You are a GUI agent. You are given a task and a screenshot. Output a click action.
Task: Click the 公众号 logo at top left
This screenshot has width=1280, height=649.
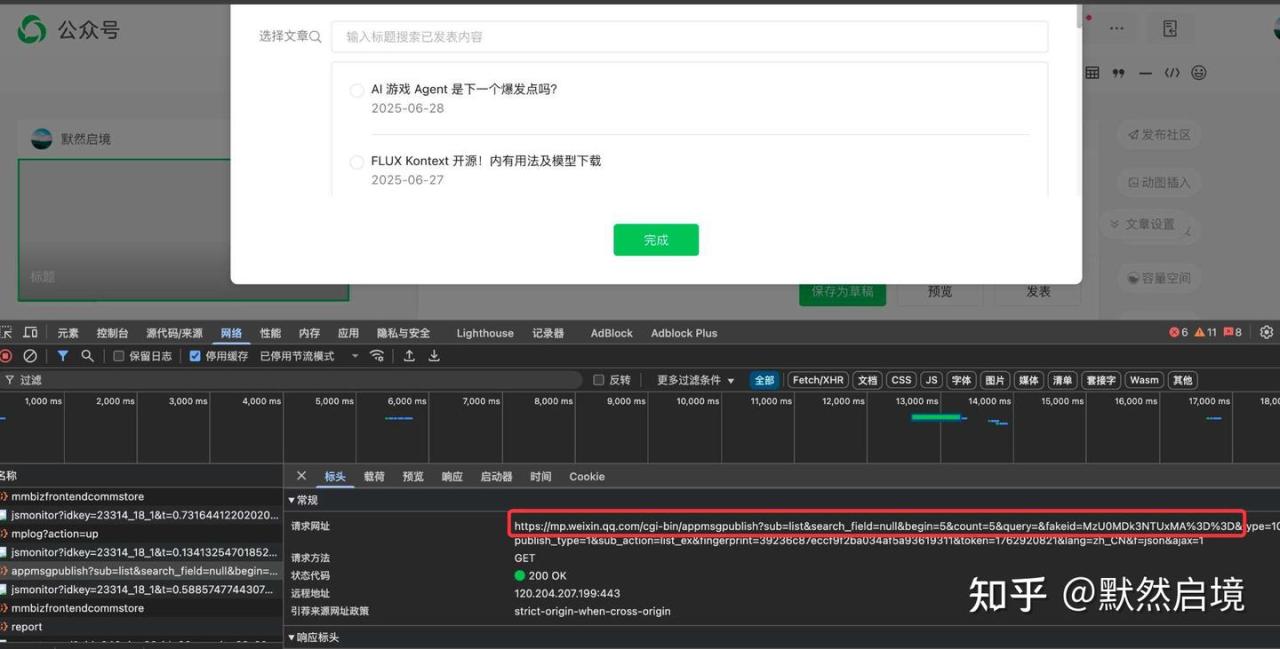tap(68, 30)
